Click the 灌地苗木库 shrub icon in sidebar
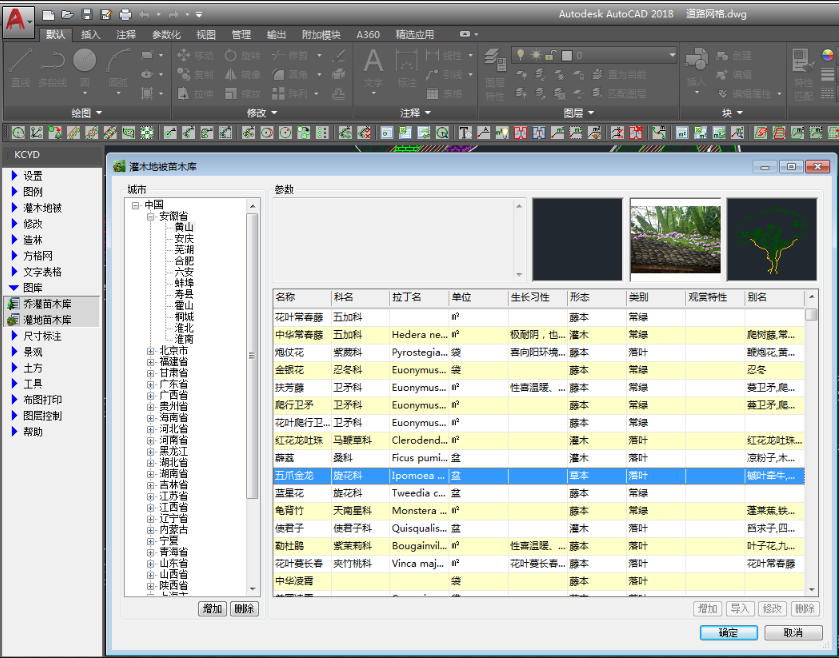 point(14,320)
